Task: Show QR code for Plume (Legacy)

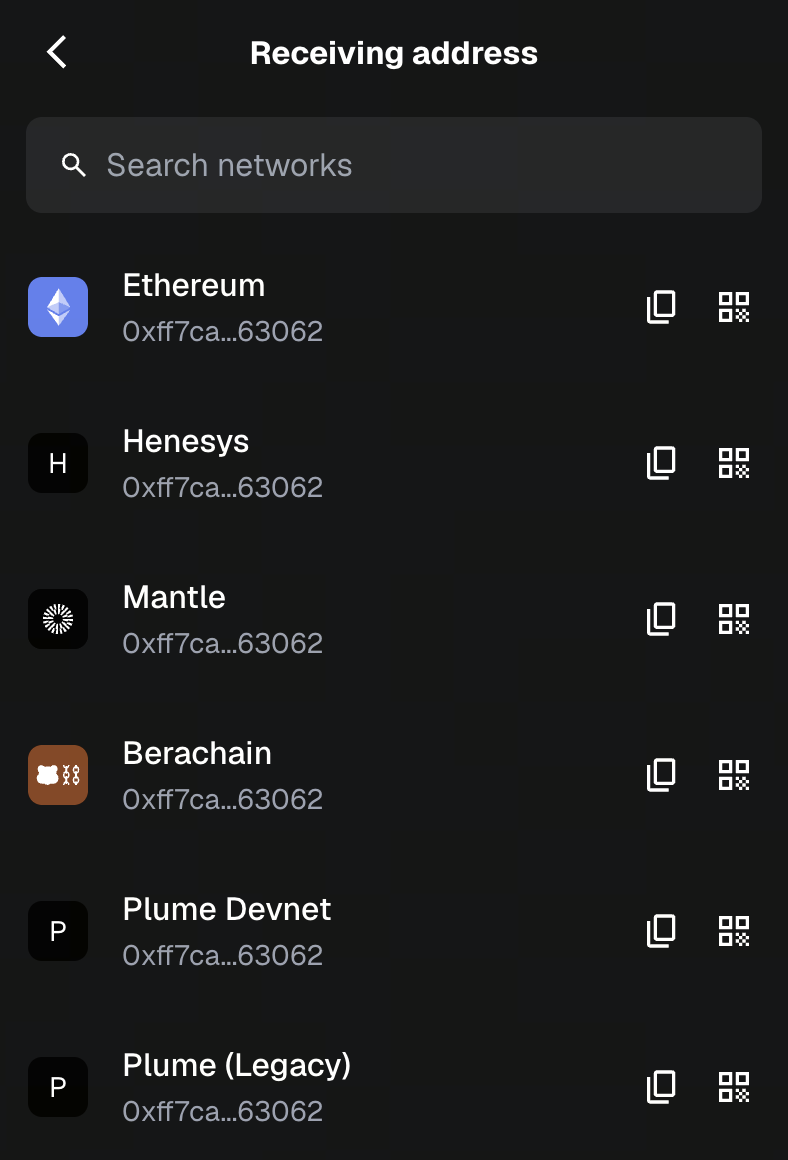Action: tap(734, 1087)
